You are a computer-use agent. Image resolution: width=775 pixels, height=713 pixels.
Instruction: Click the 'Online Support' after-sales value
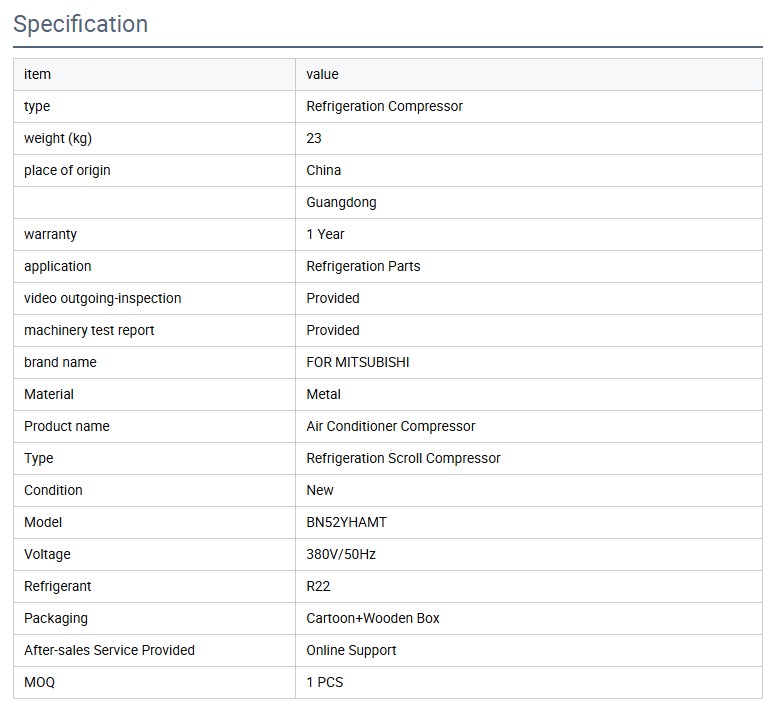pos(351,650)
